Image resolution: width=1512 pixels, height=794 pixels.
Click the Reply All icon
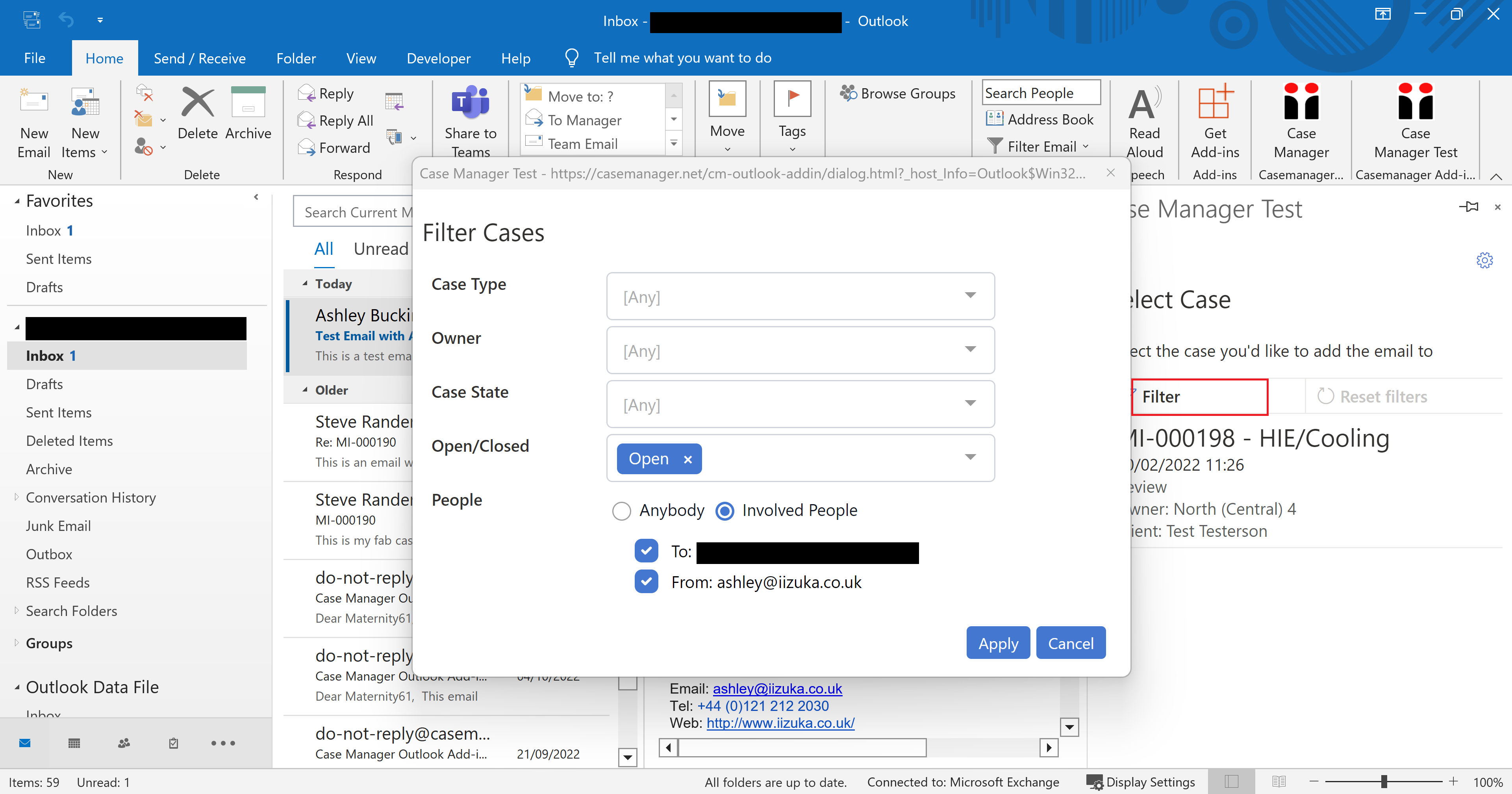[x=335, y=121]
